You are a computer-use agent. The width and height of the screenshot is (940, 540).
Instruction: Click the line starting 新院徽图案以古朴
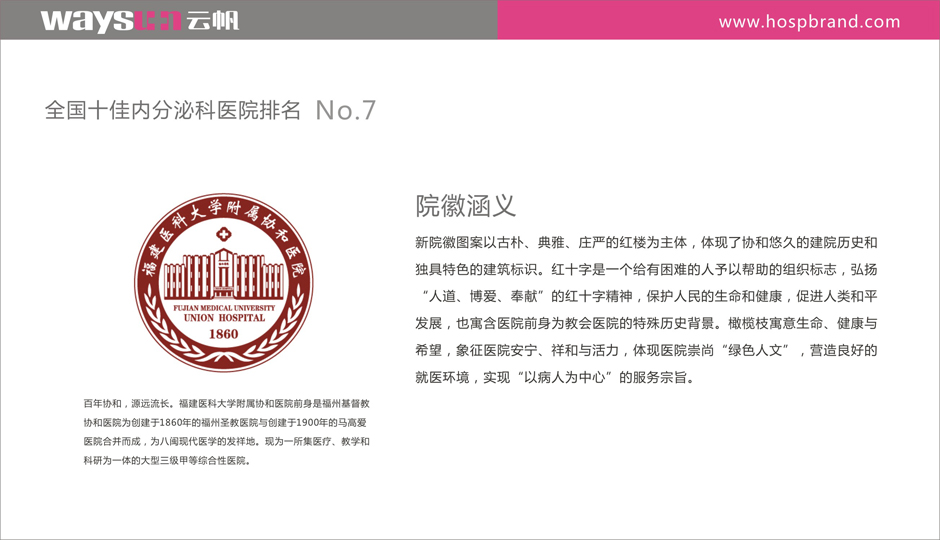646,243
